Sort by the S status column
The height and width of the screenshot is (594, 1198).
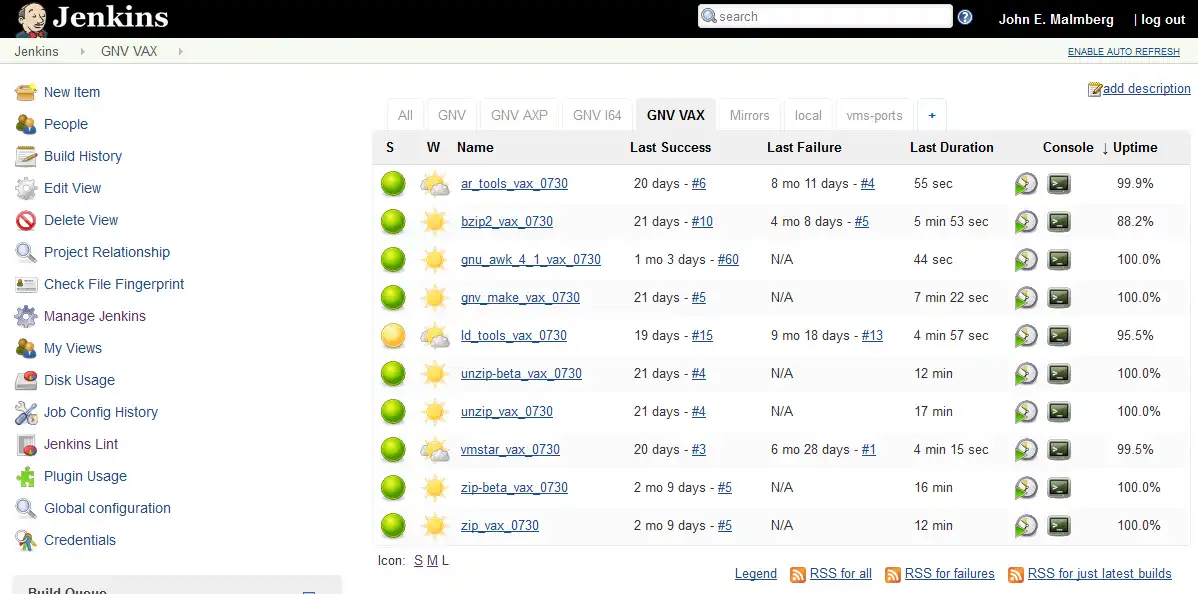click(390, 148)
